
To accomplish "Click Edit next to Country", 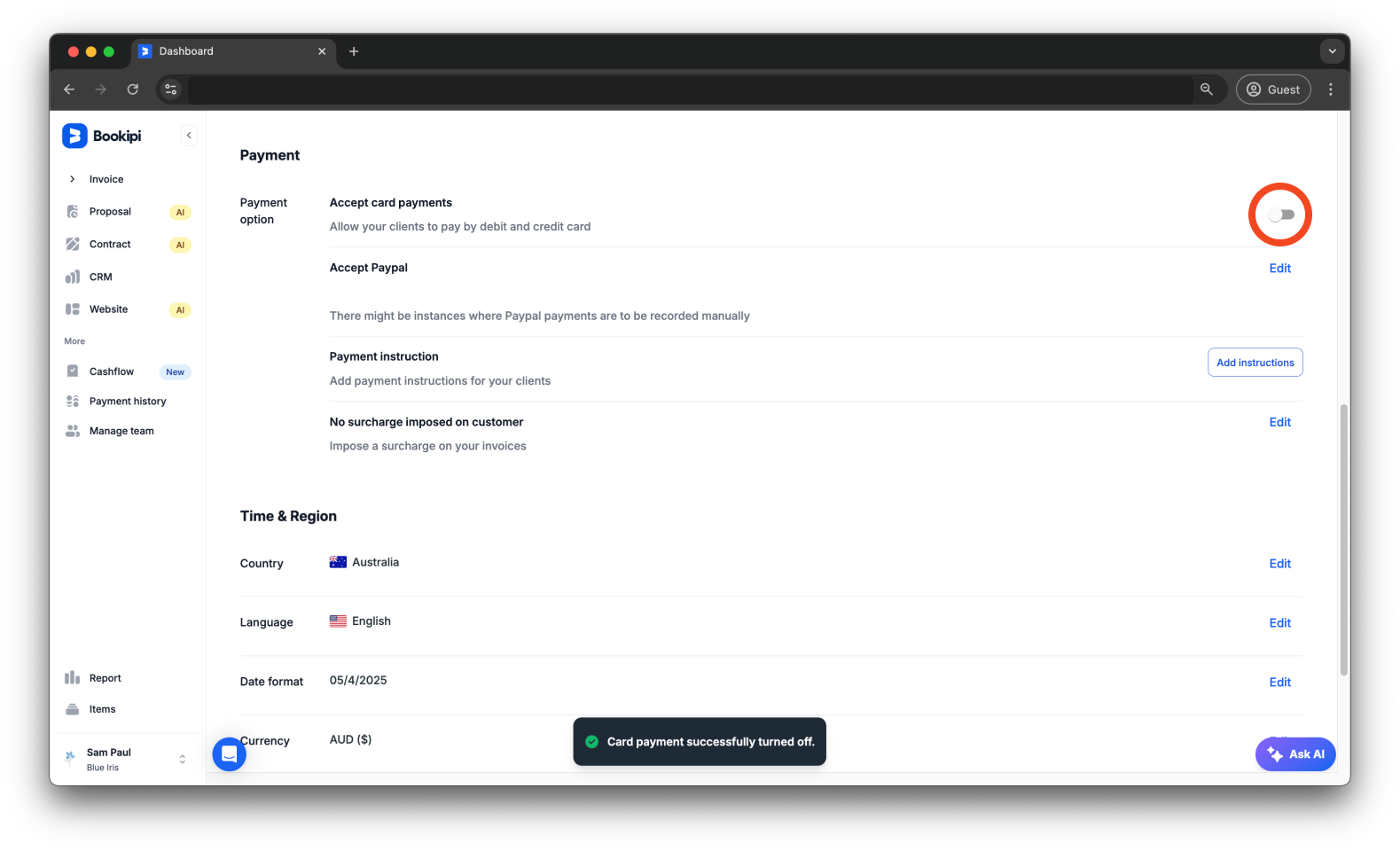I will (x=1279, y=564).
